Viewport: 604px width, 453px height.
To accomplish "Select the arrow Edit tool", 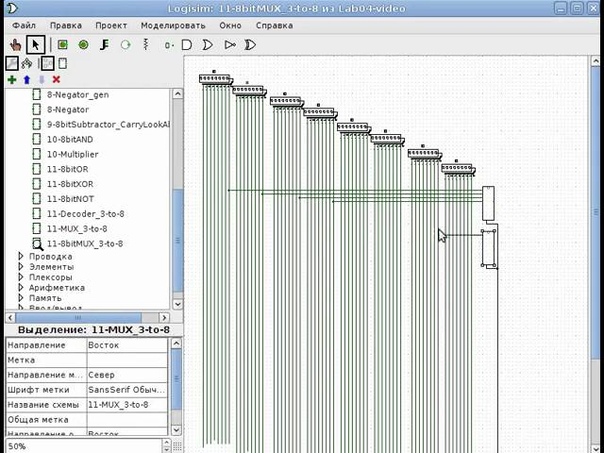I will click(x=36, y=45).
